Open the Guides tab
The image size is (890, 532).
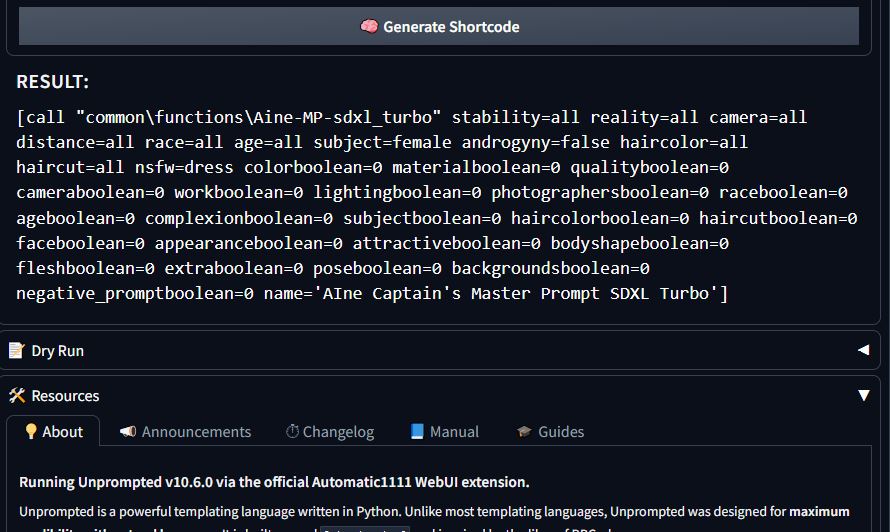(550, 432)
